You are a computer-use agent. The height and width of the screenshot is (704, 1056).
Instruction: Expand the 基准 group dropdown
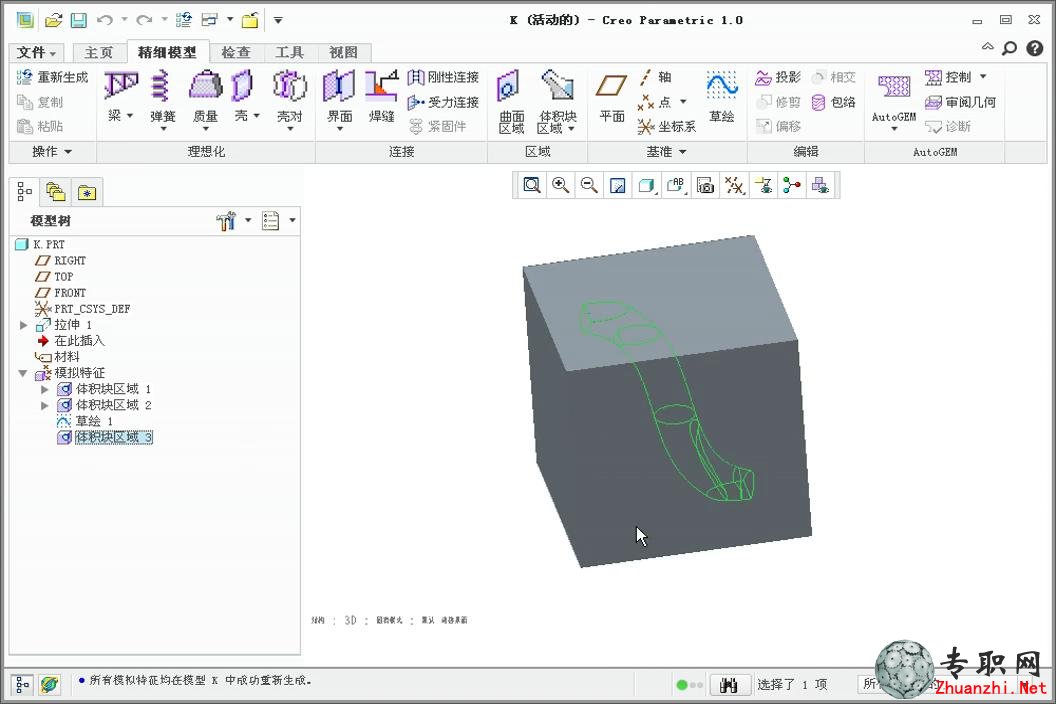[x=666, y=152]
